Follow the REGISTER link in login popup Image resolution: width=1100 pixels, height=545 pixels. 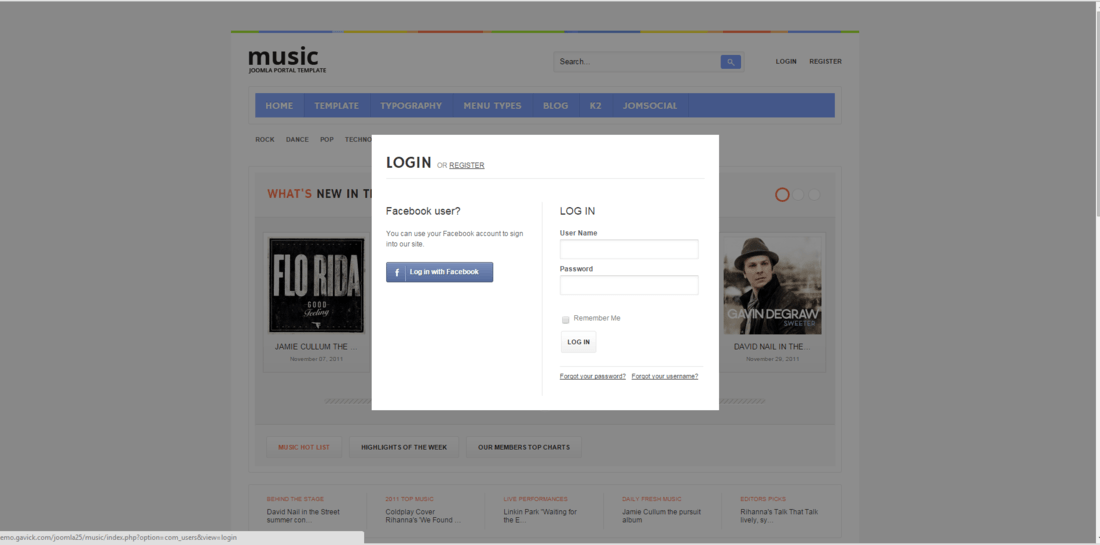[x=467, y=166]
